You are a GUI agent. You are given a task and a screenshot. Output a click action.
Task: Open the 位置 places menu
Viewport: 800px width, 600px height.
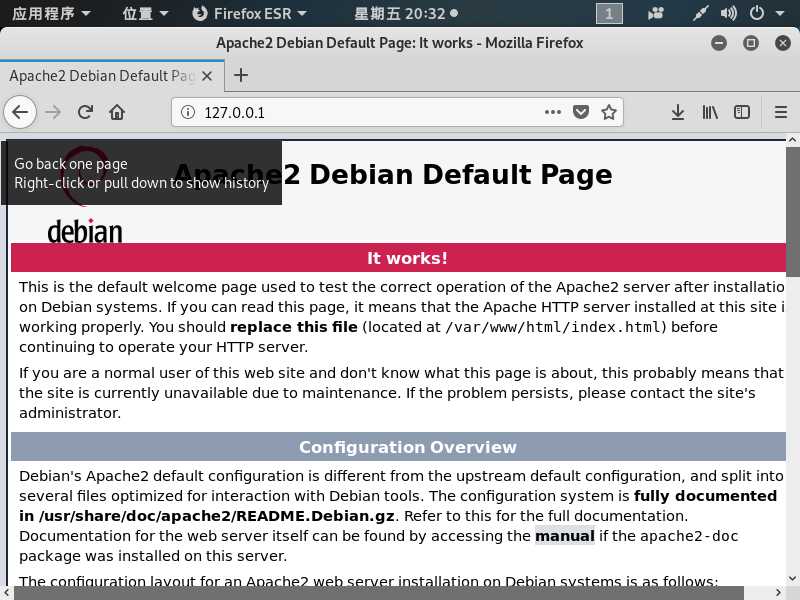tap(145, 13)
